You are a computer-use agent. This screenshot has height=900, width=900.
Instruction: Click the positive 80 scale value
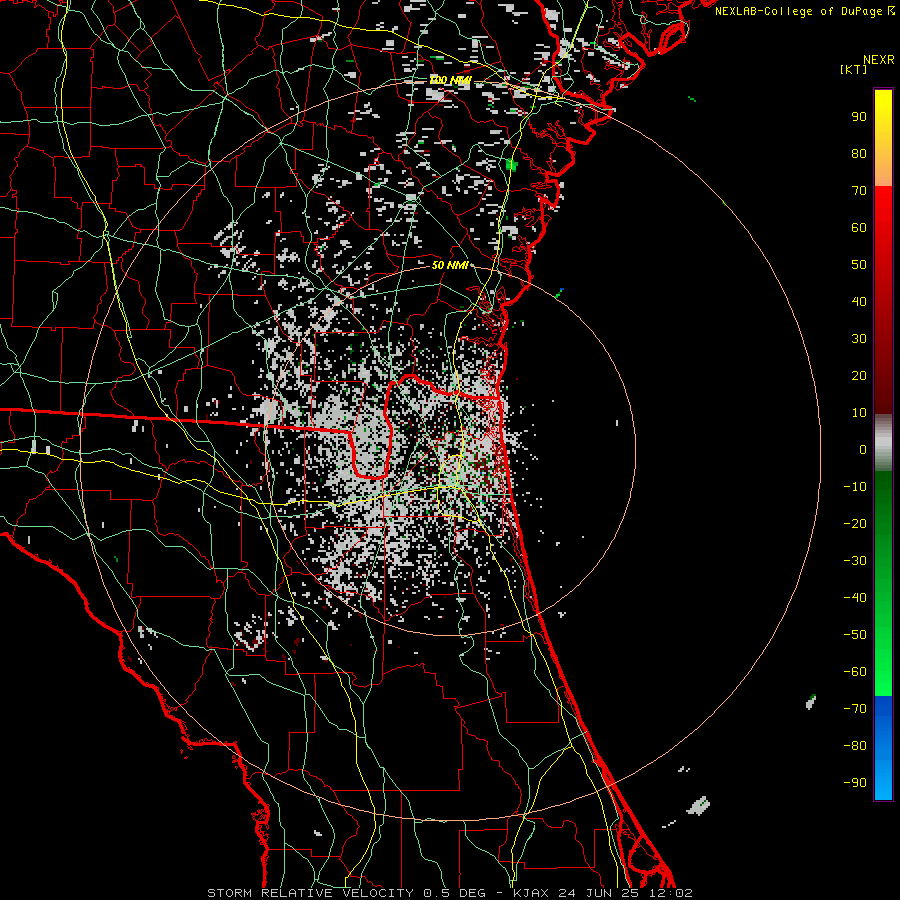859,154
